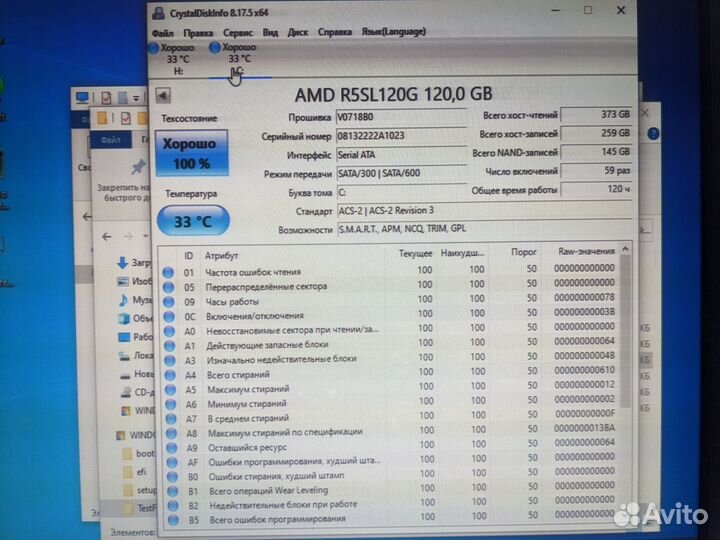720x540 pixels.
Task: Click the status circle of attribute B5
Action: coord(174,520)
